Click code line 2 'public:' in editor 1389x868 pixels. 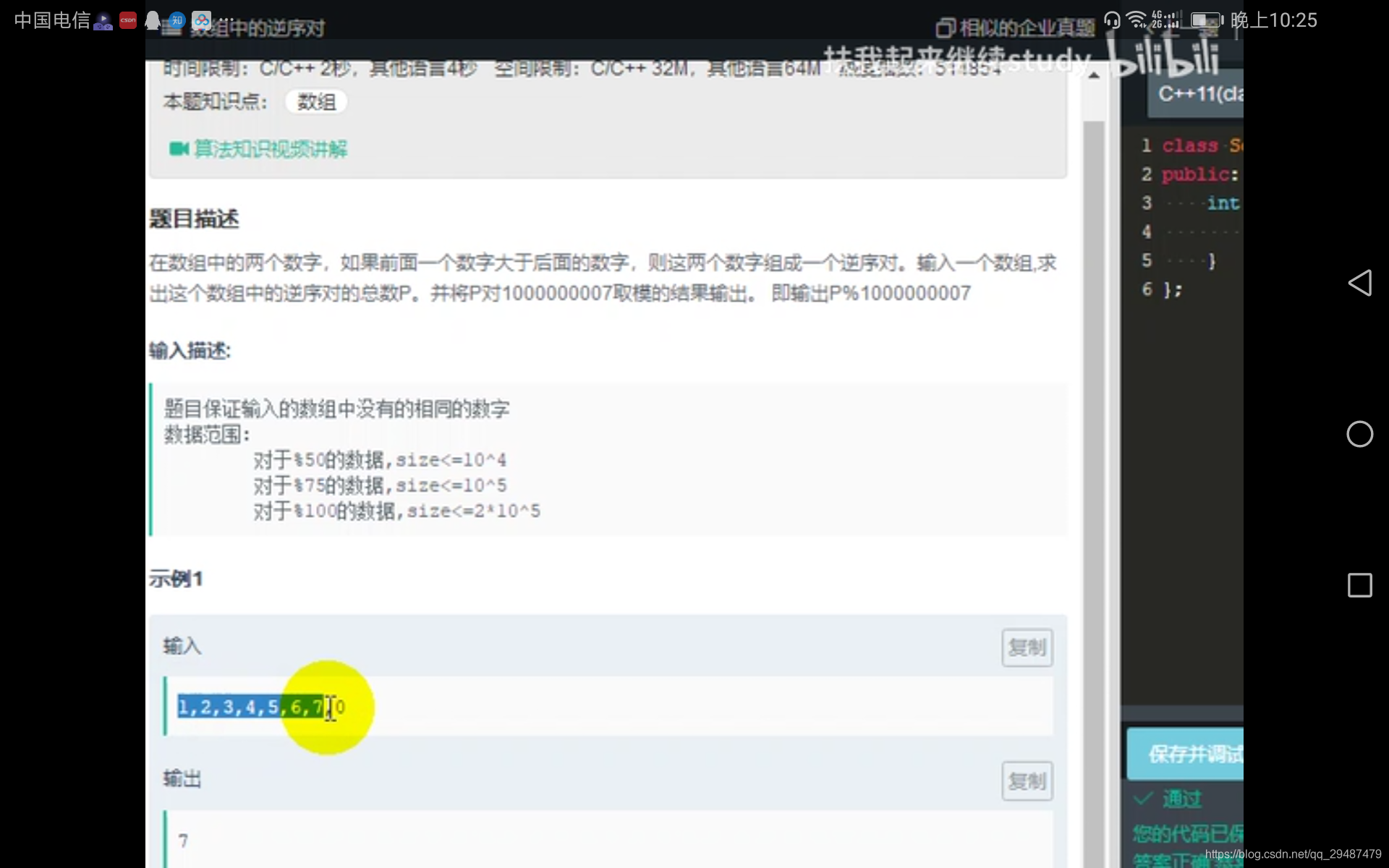(x=1200, y=174)
